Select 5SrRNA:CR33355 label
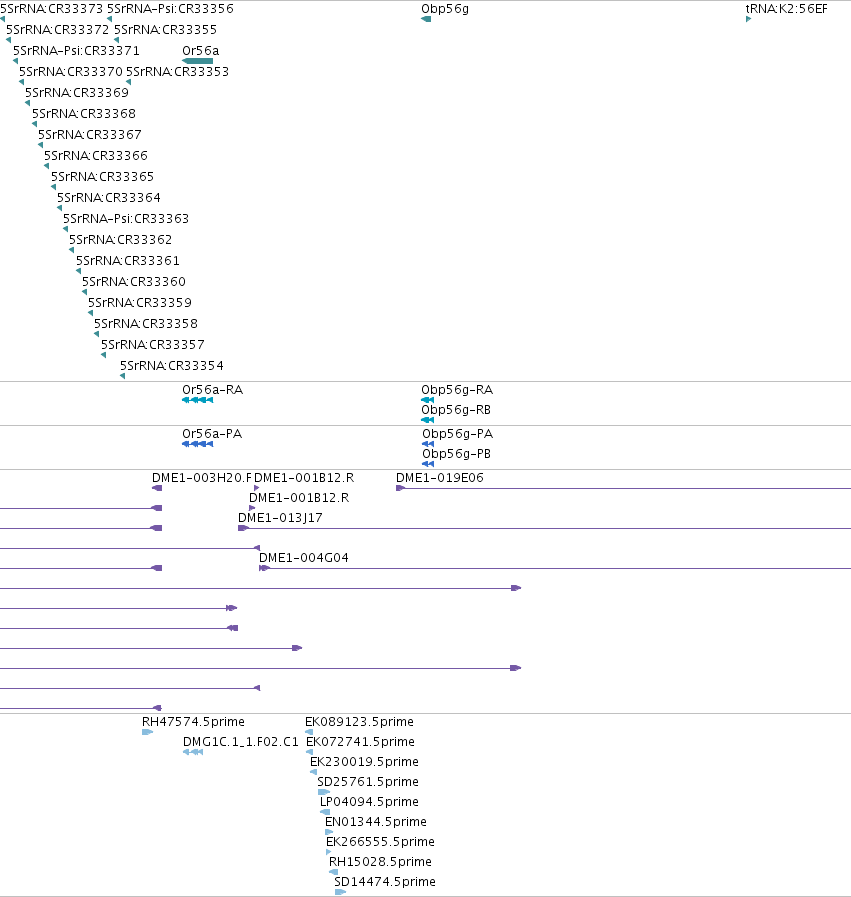 coord(165,30)
